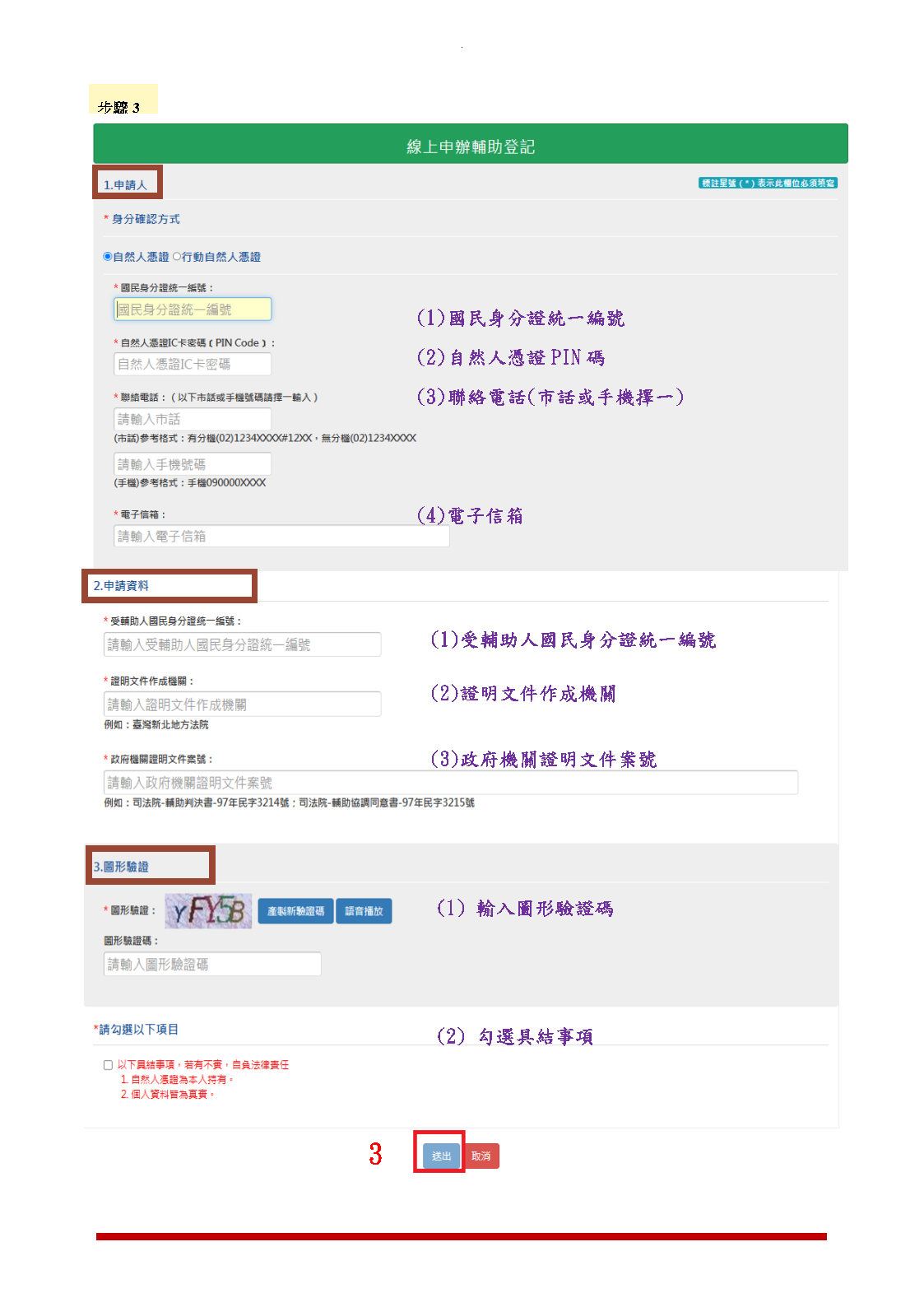Screen dimensions: 924x1307
Task: Click the 請輸入電子信箱 email field
Action: click(x=281, y=536)
